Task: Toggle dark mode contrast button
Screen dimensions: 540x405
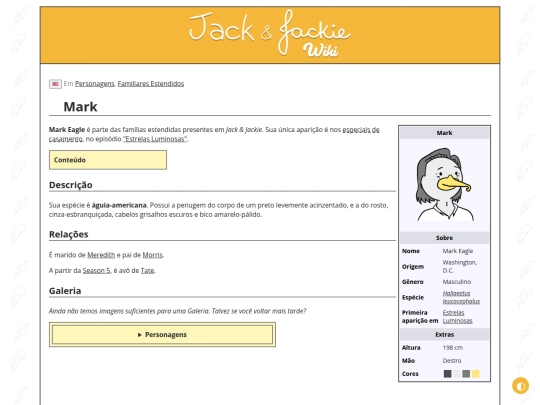Action: tap(520, 385)
